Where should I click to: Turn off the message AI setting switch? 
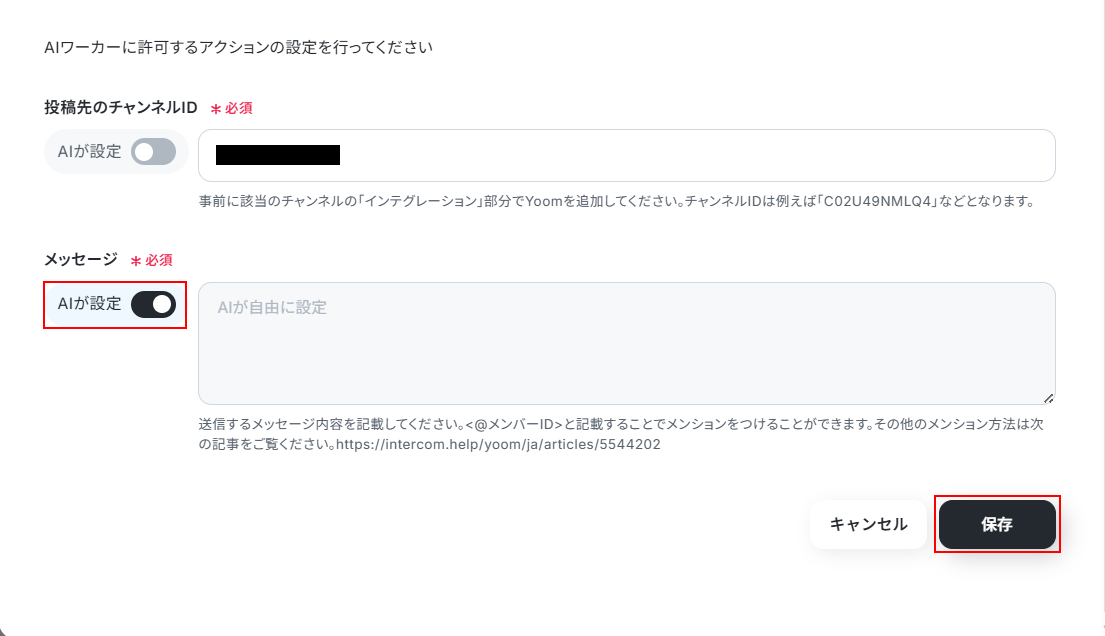(x=154, y=305)
